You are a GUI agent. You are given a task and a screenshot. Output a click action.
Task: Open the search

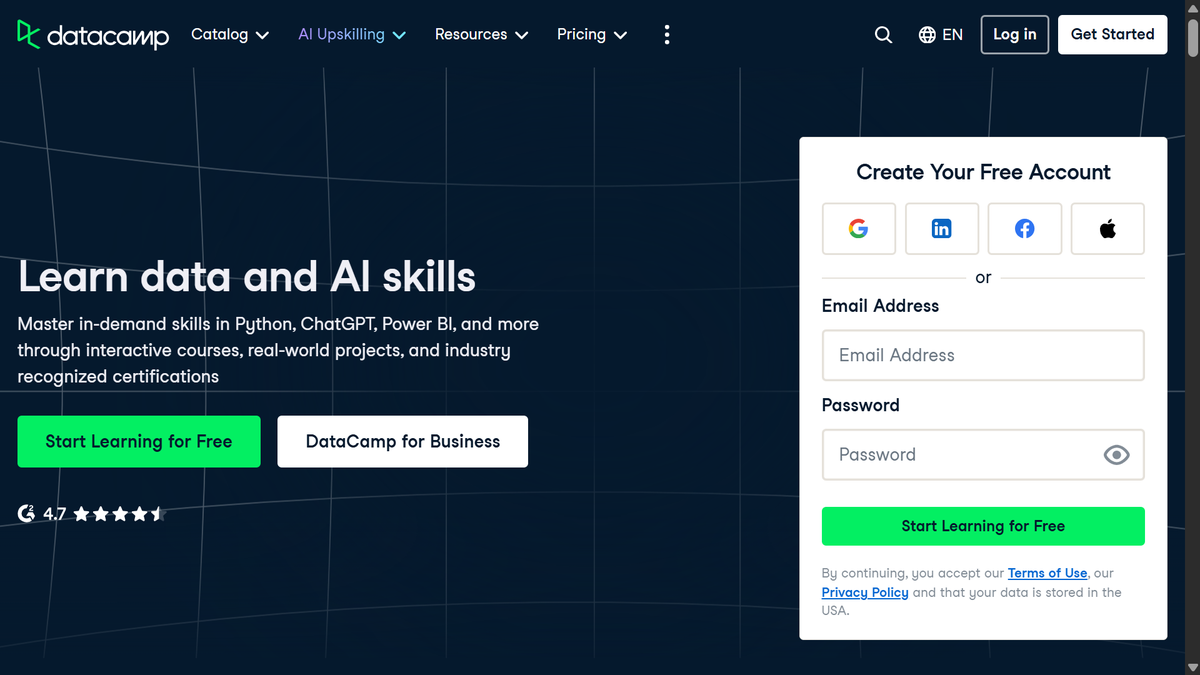click(883, 34)
